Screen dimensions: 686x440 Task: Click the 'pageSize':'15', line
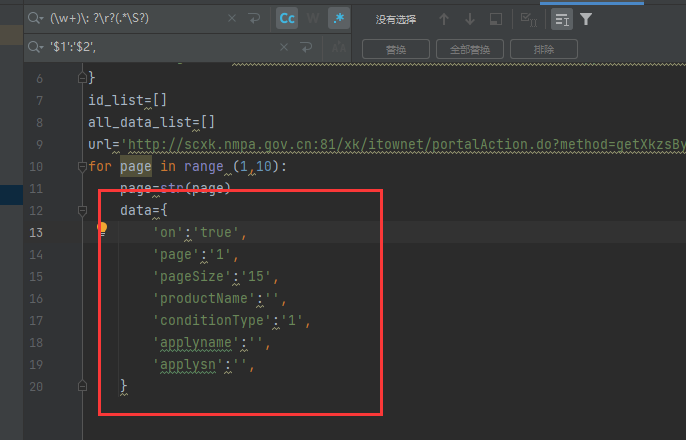[x=215, y=276]
